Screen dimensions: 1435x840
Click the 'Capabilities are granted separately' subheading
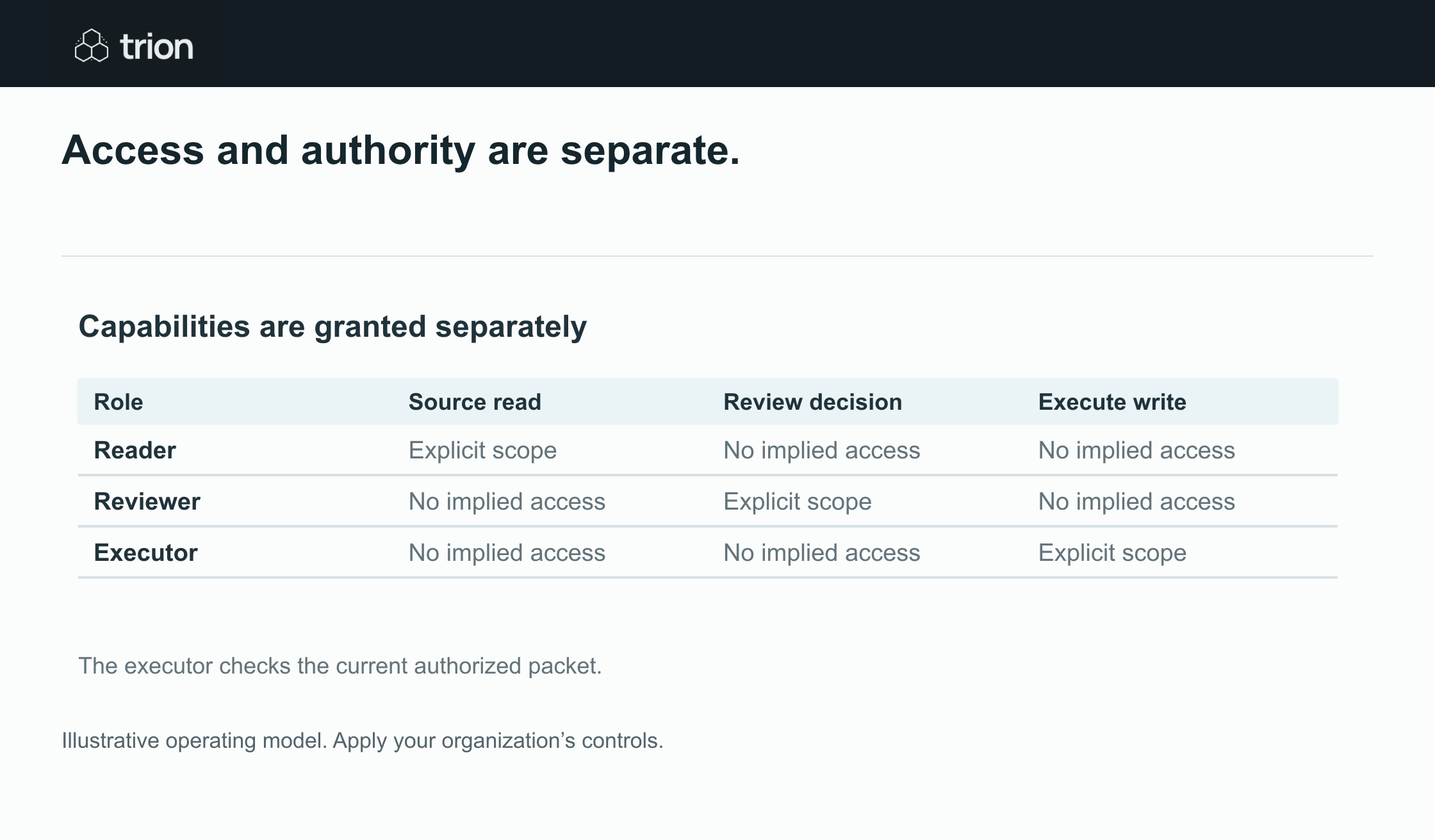(x=332, y=327)
